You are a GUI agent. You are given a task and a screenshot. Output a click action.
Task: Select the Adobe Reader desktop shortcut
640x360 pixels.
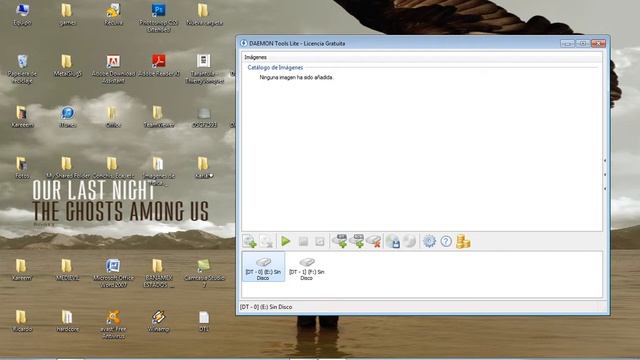159,66
